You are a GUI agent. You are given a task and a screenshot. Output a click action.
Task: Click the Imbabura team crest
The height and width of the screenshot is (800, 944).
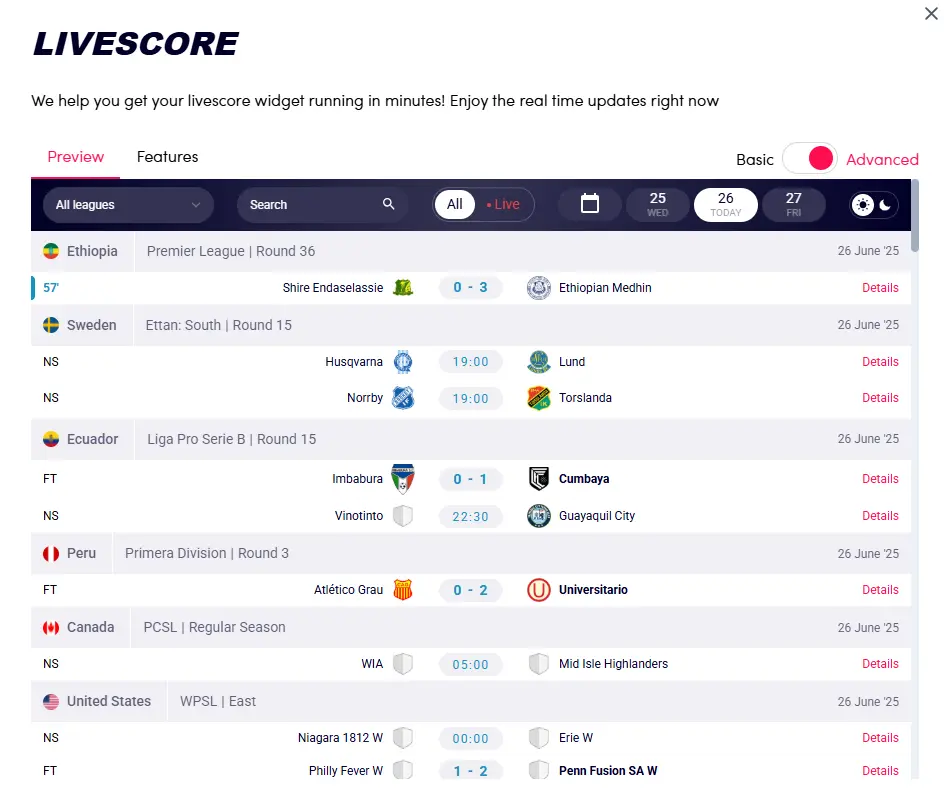403,479
